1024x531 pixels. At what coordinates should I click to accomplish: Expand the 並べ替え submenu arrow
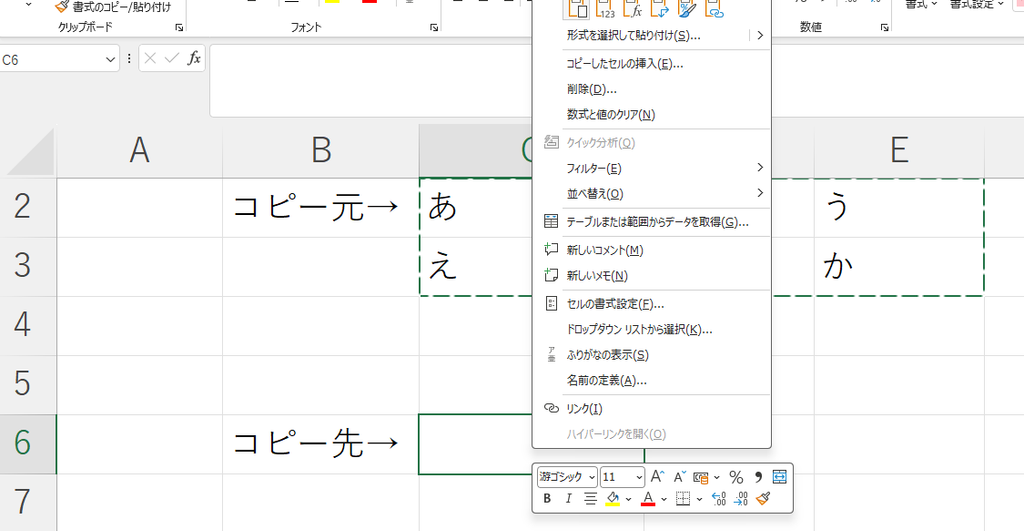click(x=760, y=193)
